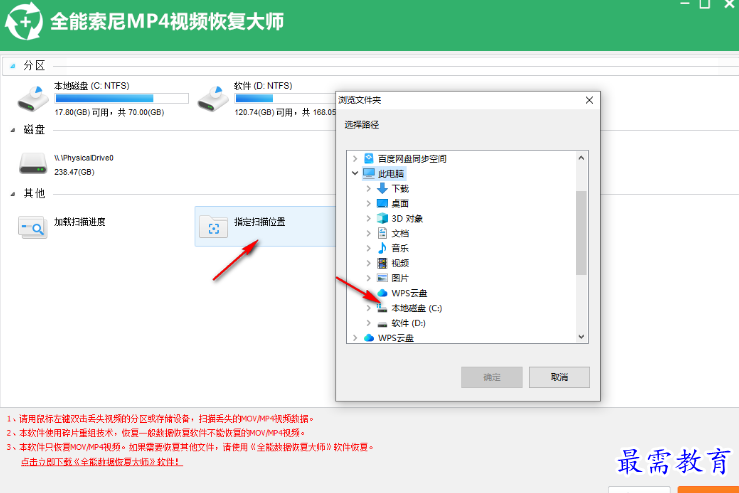Screen dimensions: 739x493
Task: Select the PhysicalDrive0 disk icon
Action: click(x=33, y=164)
